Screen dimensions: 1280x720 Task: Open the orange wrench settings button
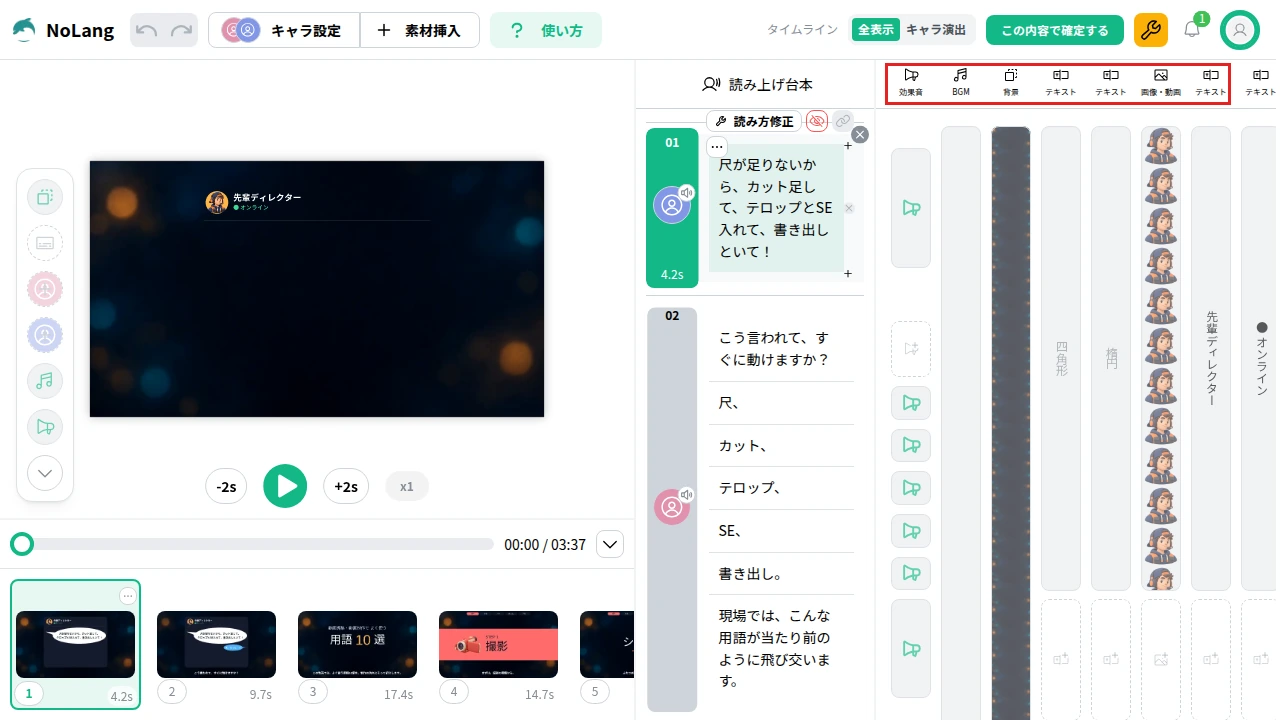(1151, 30)
